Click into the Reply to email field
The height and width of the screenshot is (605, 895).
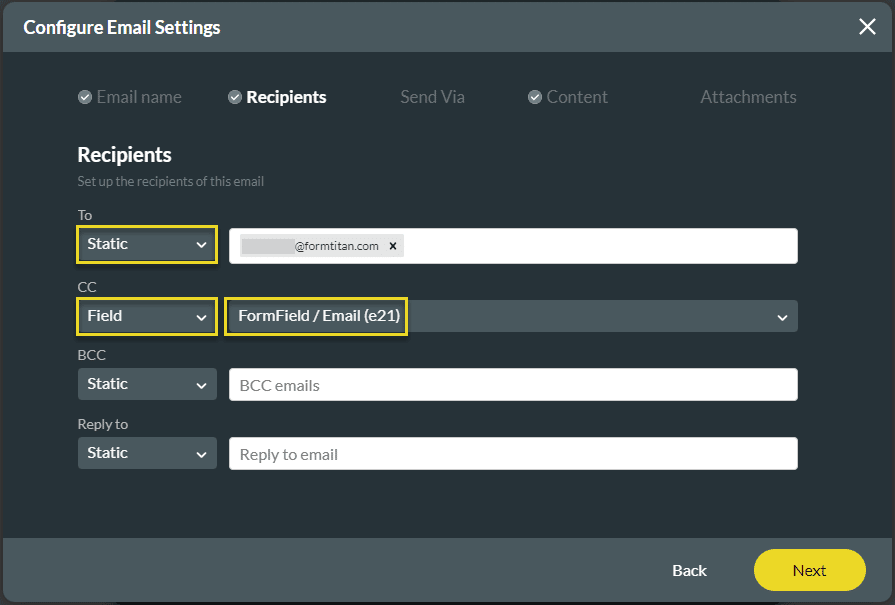click(512, 454)
